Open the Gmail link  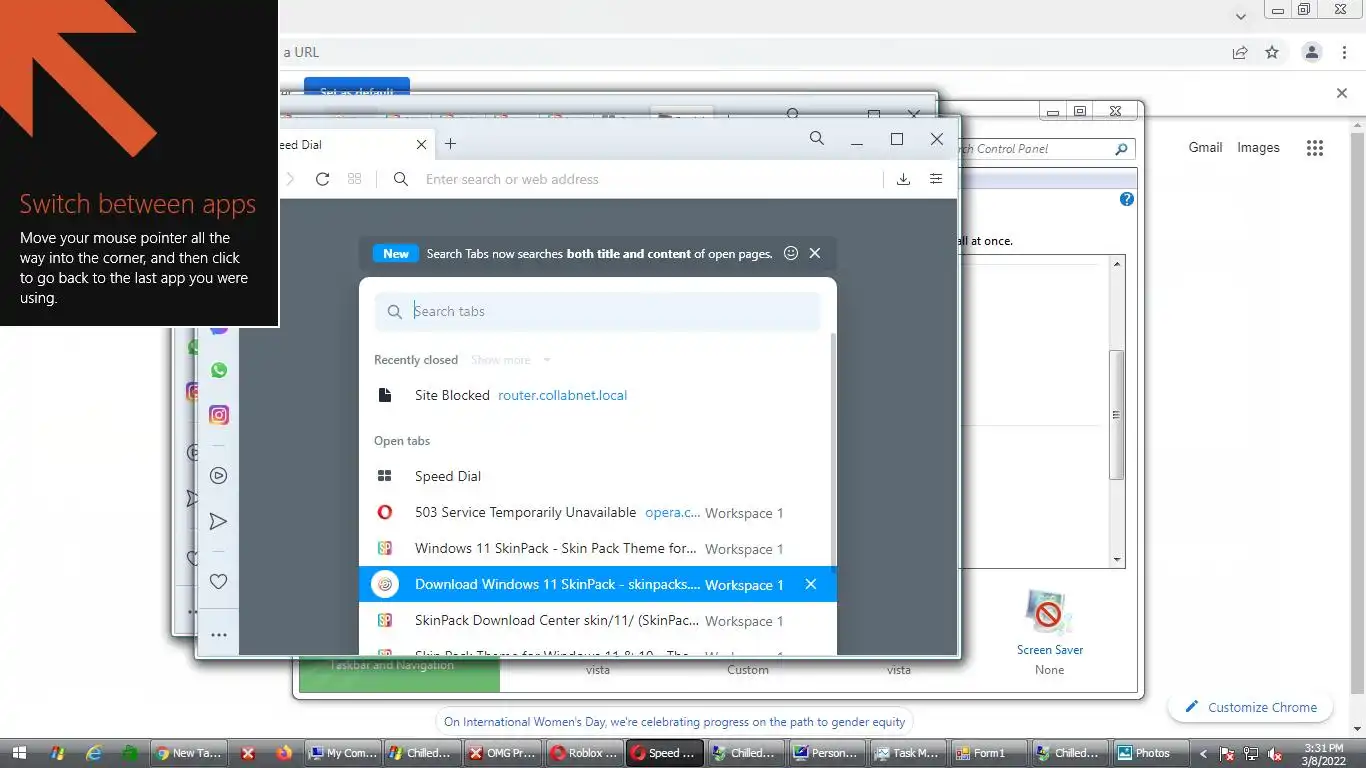click(x=1205, y=147)
